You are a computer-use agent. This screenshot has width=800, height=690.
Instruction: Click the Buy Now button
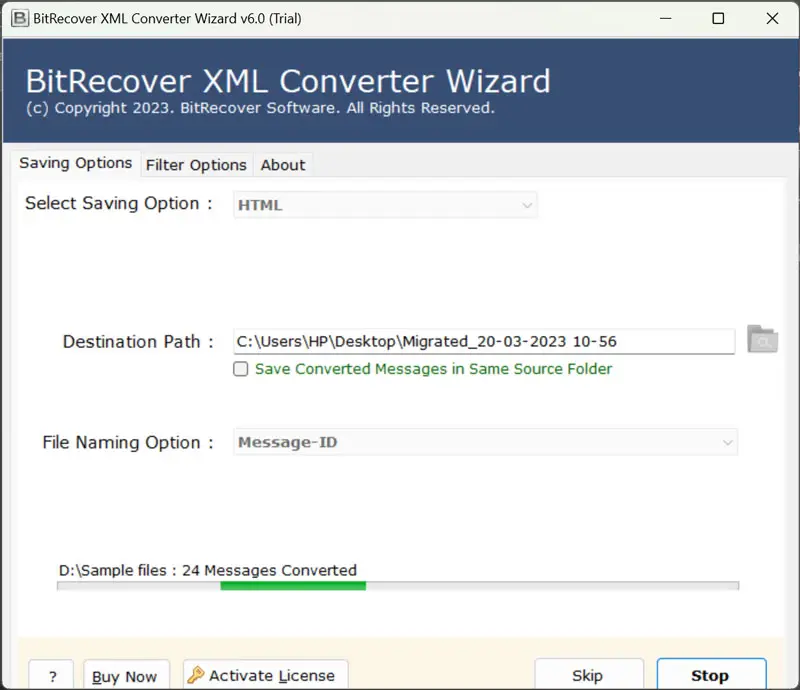126,676
